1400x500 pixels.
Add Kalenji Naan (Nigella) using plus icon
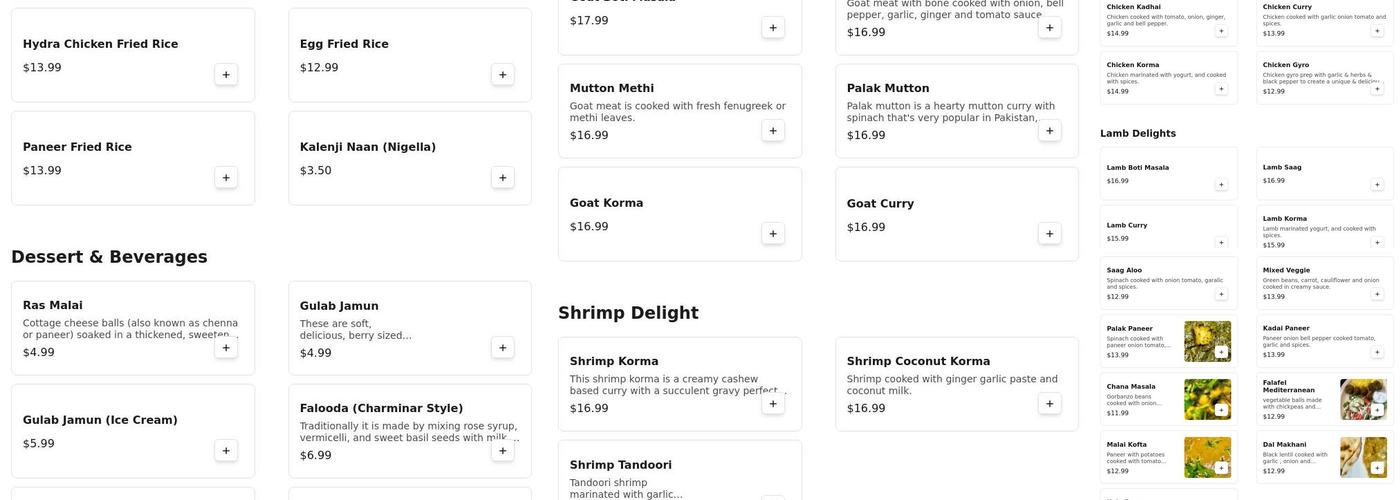coord(503,178)
